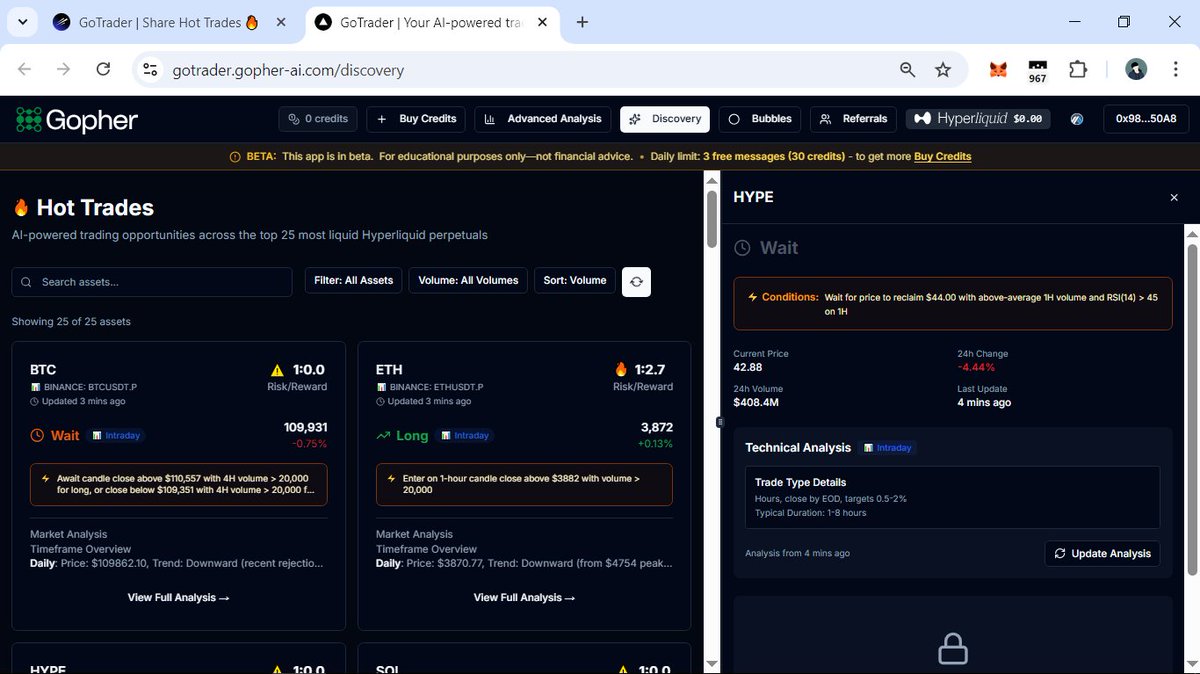The image size is (1200, 674).
Task: Click the ETH card title
Action: coord(389,369)
